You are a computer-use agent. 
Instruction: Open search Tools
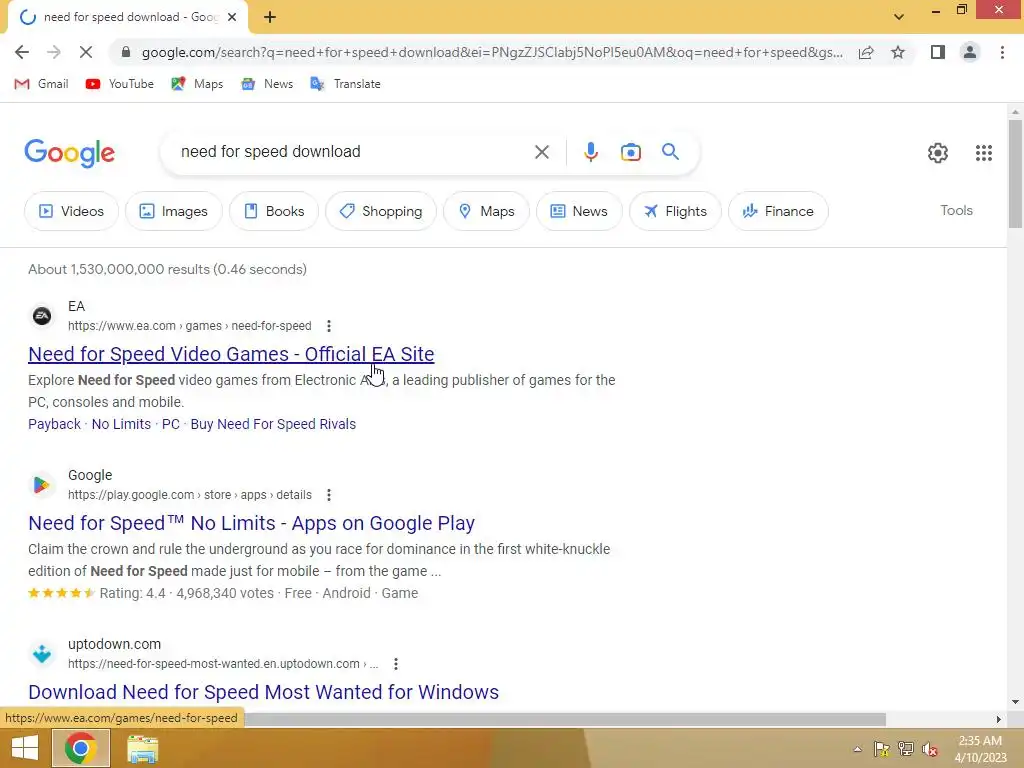(956, 210)
